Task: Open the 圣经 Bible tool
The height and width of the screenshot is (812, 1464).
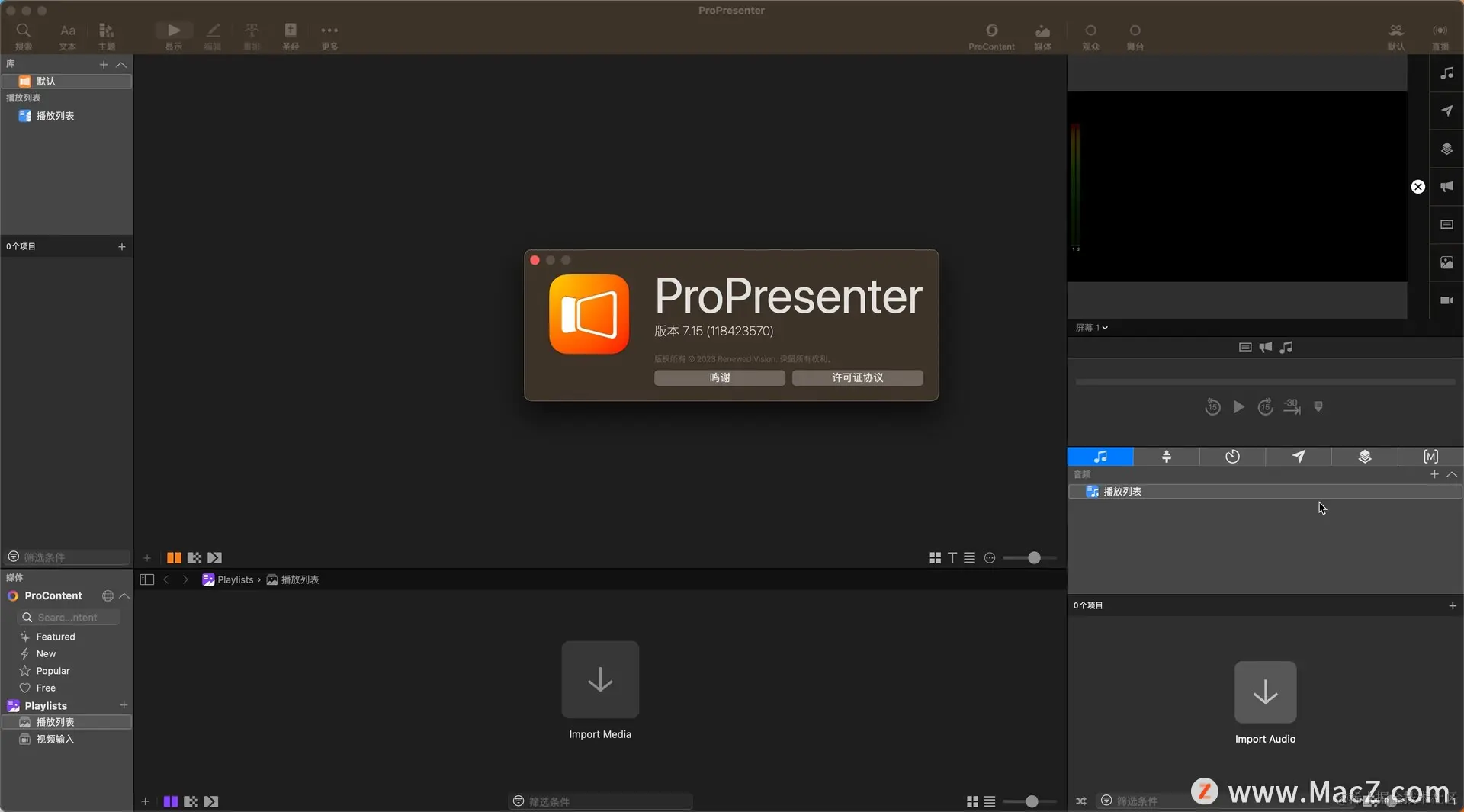Action: tap(291, 35)
